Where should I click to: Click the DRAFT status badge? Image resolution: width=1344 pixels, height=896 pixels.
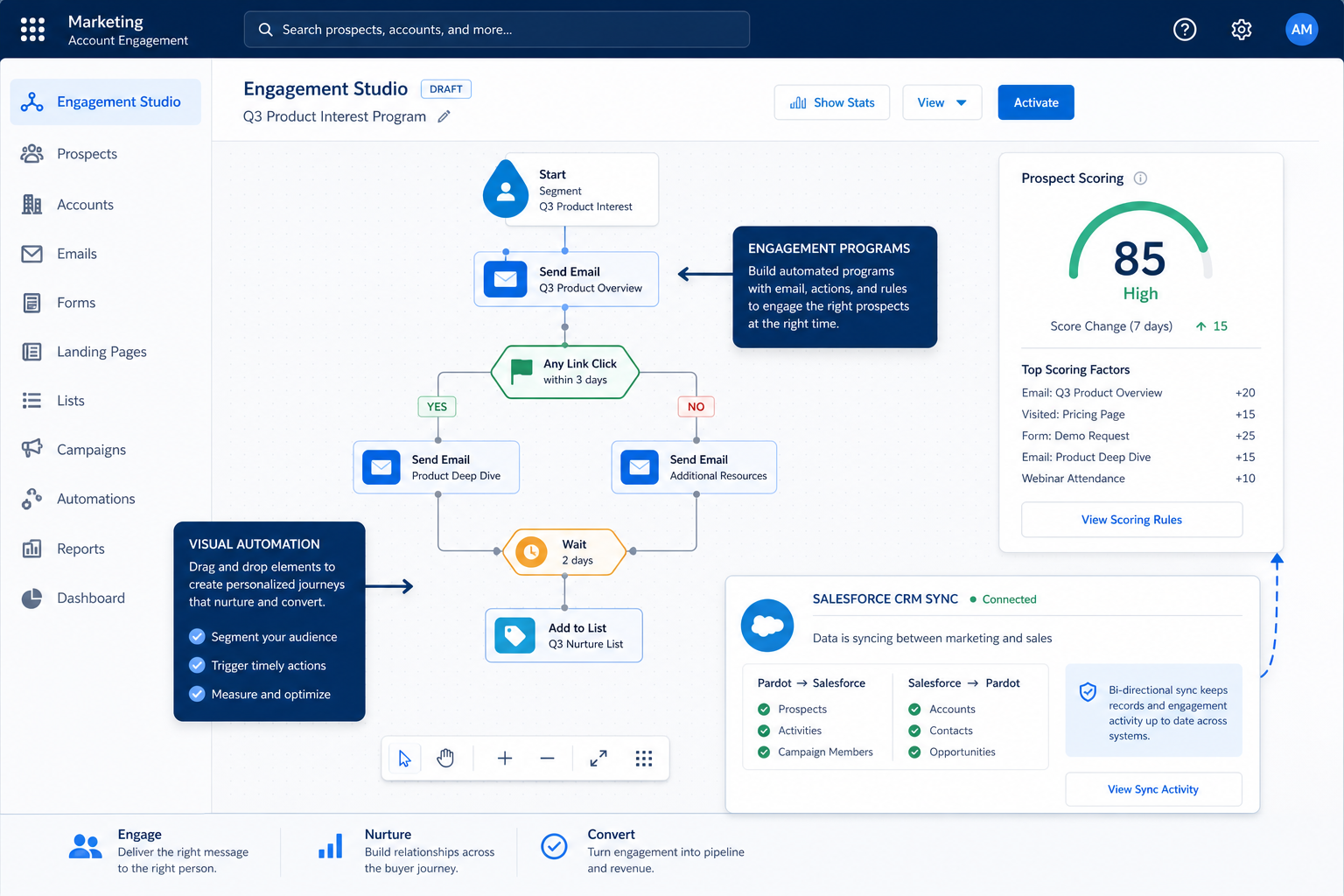[446, 89]
